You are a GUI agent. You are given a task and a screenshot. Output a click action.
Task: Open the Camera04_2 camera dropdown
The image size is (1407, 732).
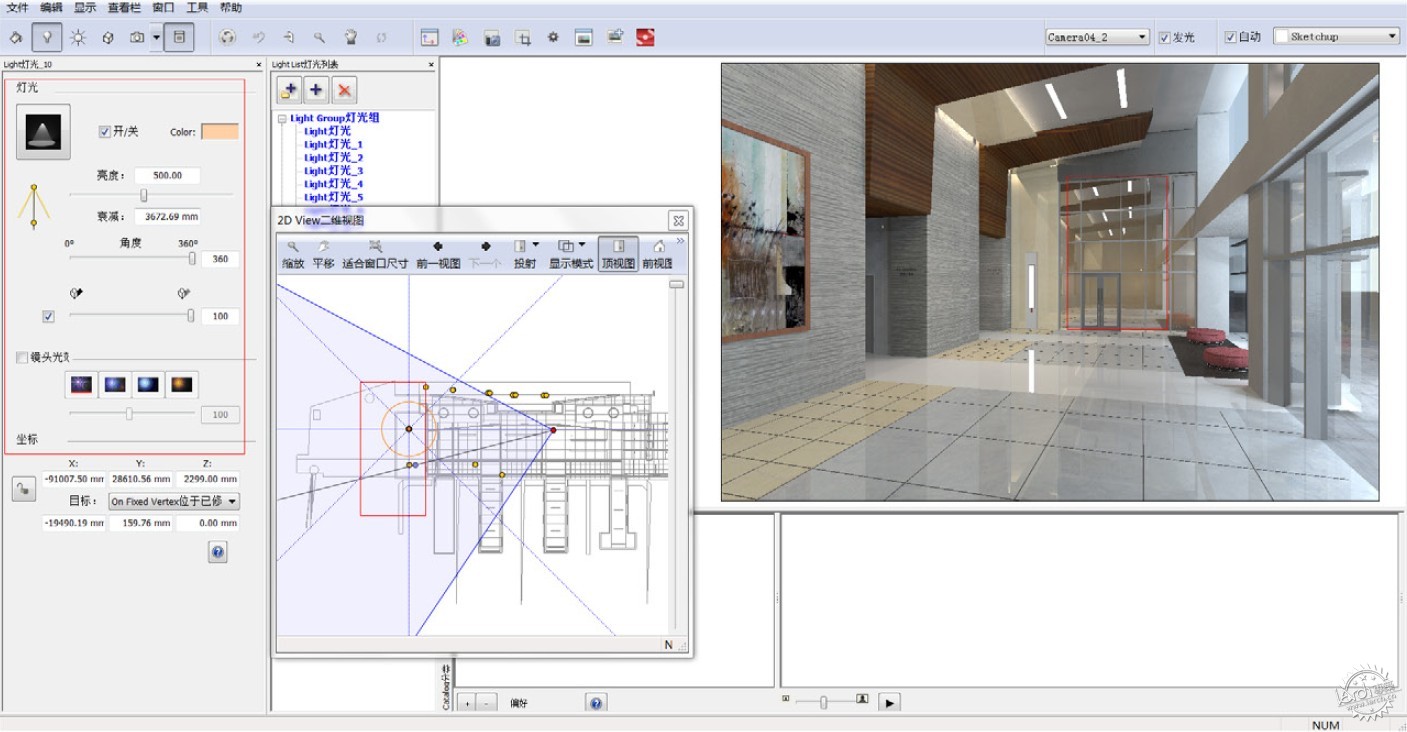(1097, 37)
